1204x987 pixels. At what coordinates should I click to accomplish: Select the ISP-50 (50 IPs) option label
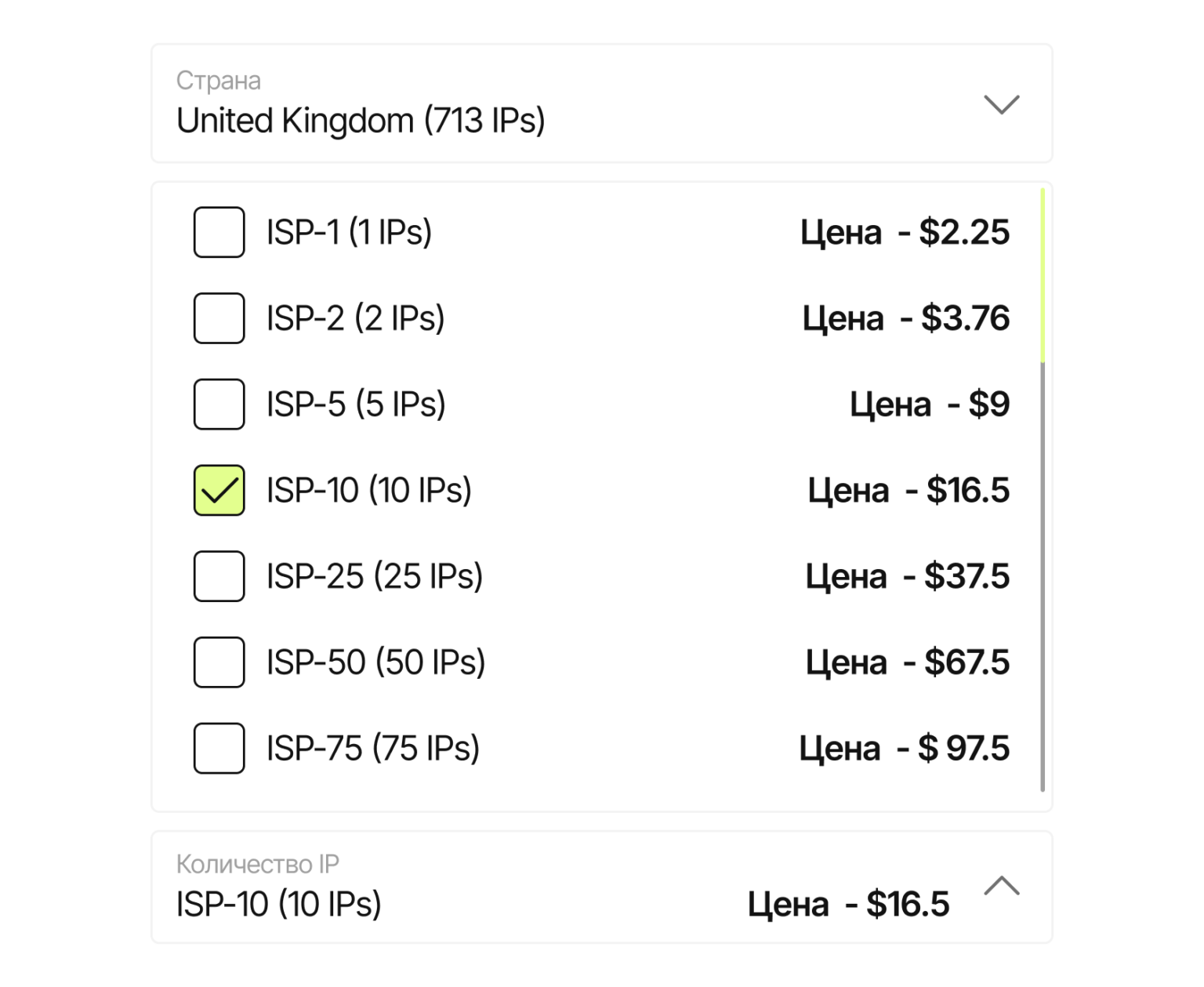375,662
